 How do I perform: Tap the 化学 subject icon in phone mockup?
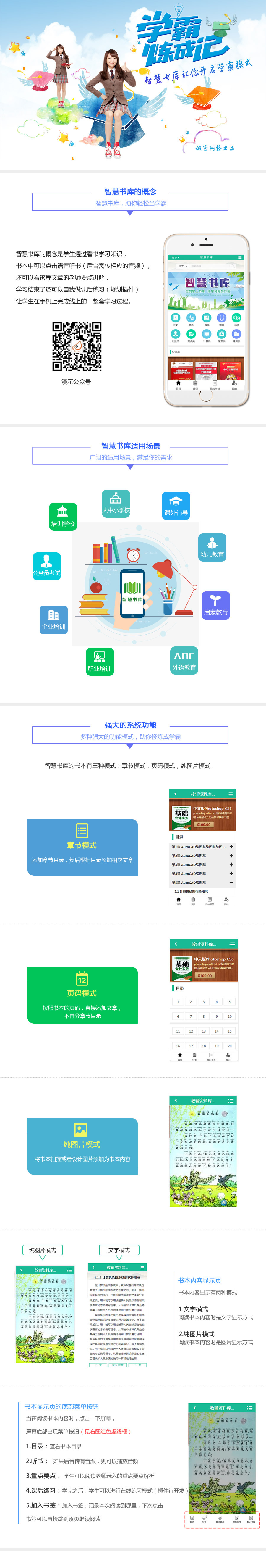point(237,318)
